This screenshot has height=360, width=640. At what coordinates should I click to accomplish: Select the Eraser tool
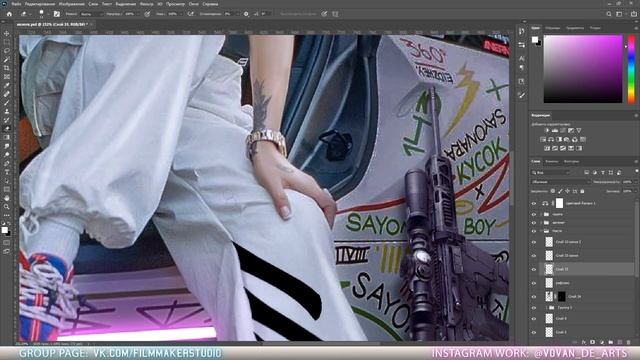[7, 129]
